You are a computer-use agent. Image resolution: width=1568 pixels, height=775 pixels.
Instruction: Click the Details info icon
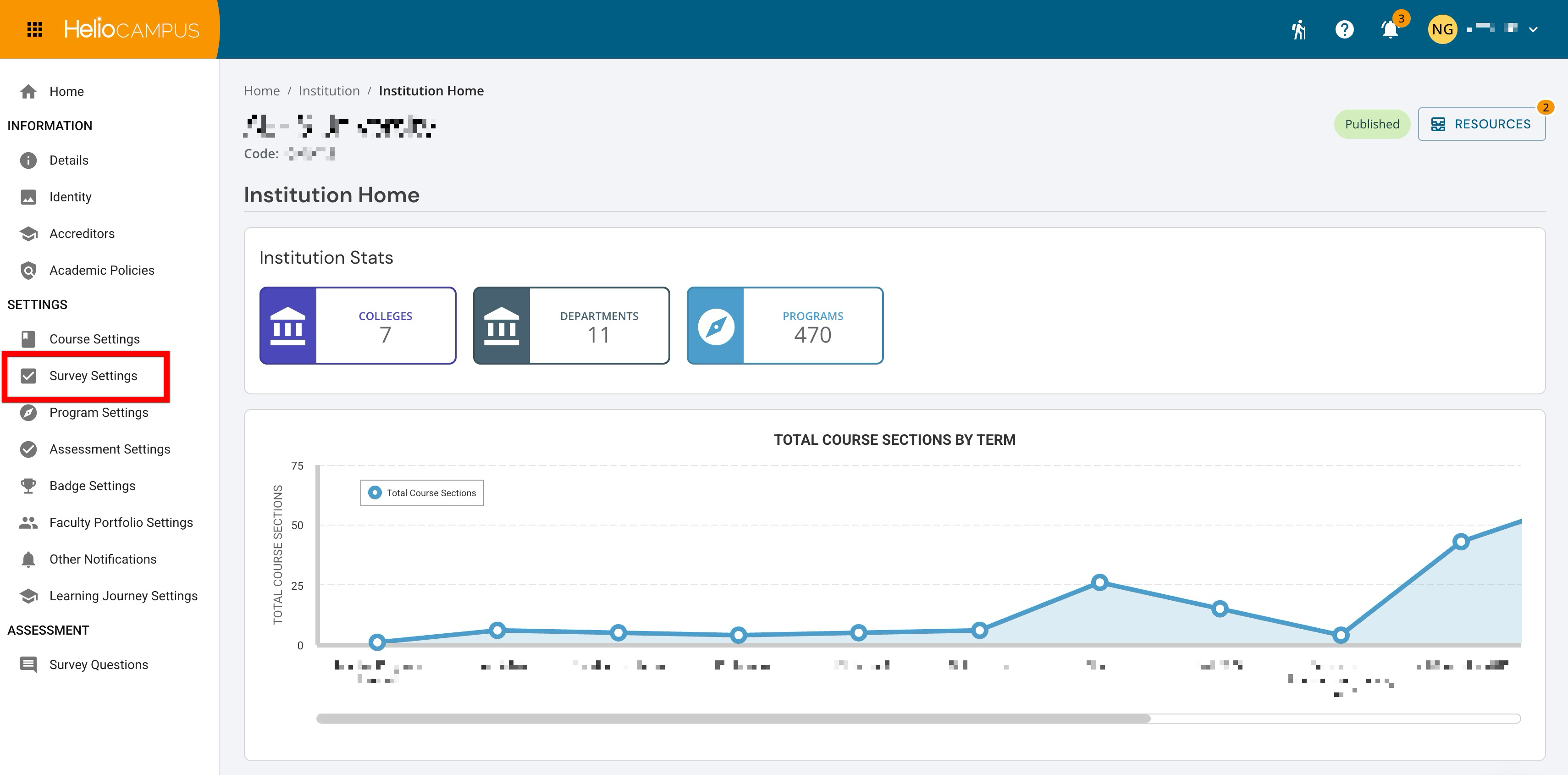(x=28, y=160)
